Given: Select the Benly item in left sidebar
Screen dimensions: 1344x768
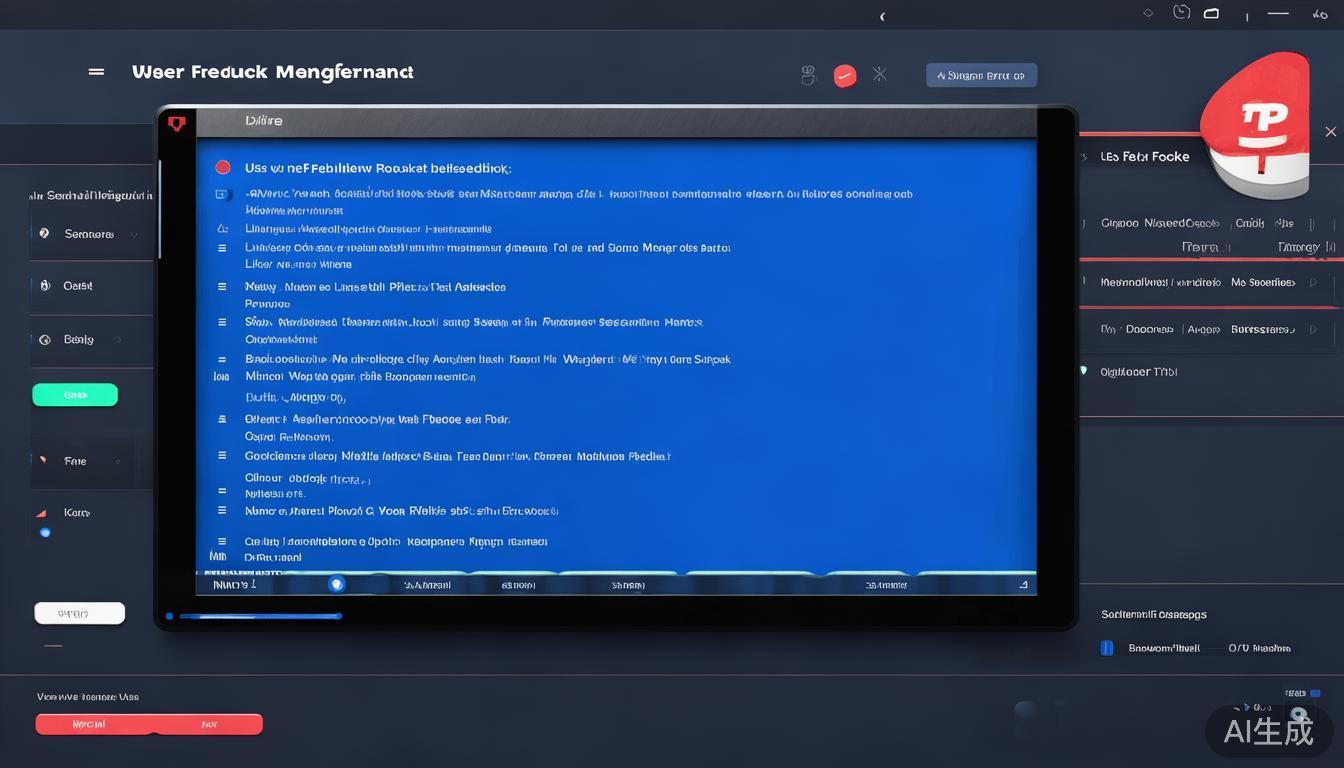Looking at the screenshot, I should (78, 340).
